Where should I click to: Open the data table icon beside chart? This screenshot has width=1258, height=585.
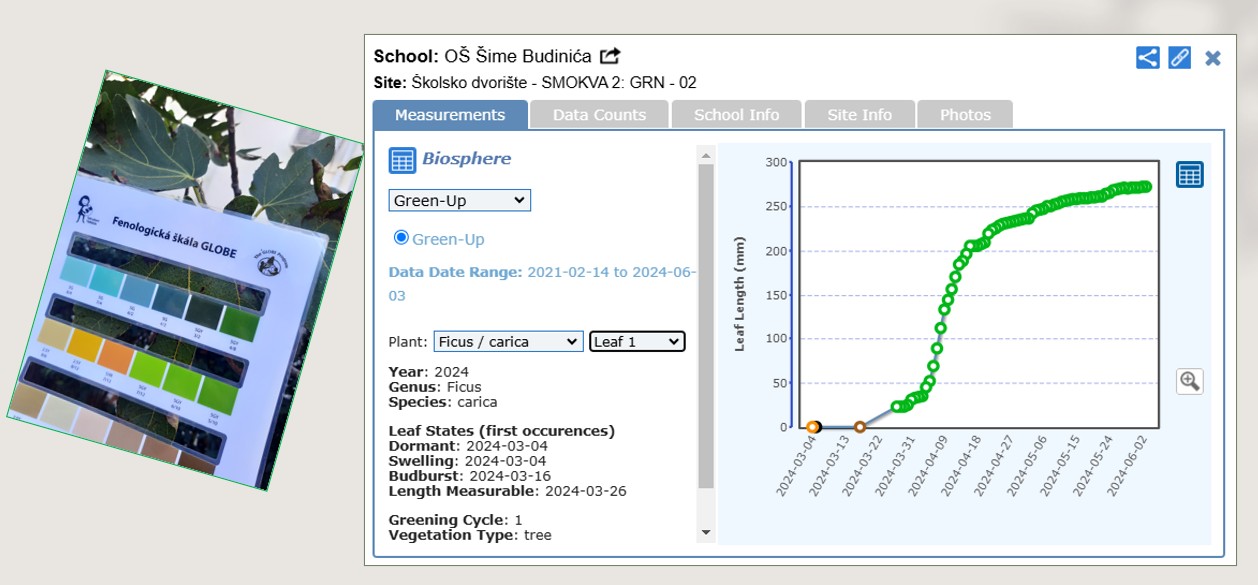click(1189, 174)
